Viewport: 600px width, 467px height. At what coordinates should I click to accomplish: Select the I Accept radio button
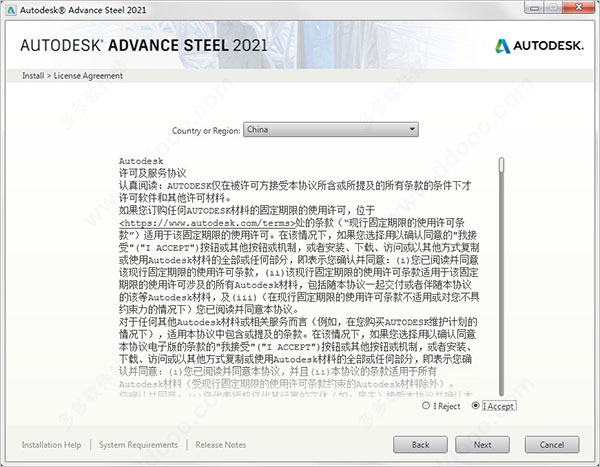pos(476,405)
